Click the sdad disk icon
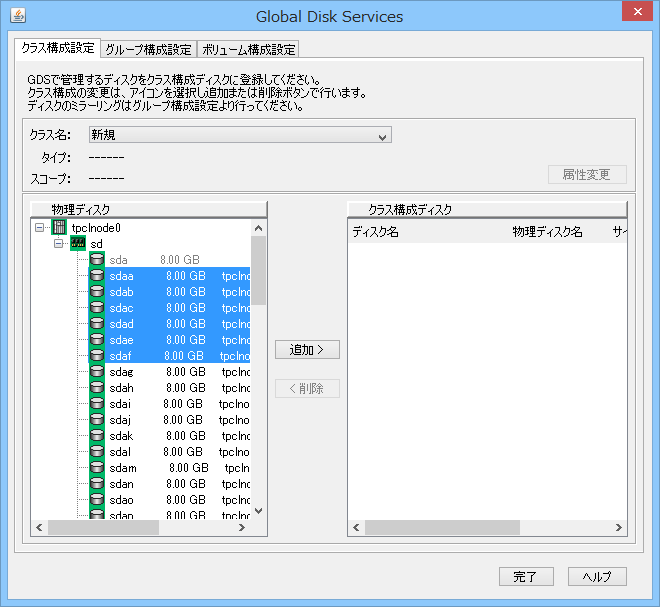This screenshot has width=660, height=607. pos(97,323)
